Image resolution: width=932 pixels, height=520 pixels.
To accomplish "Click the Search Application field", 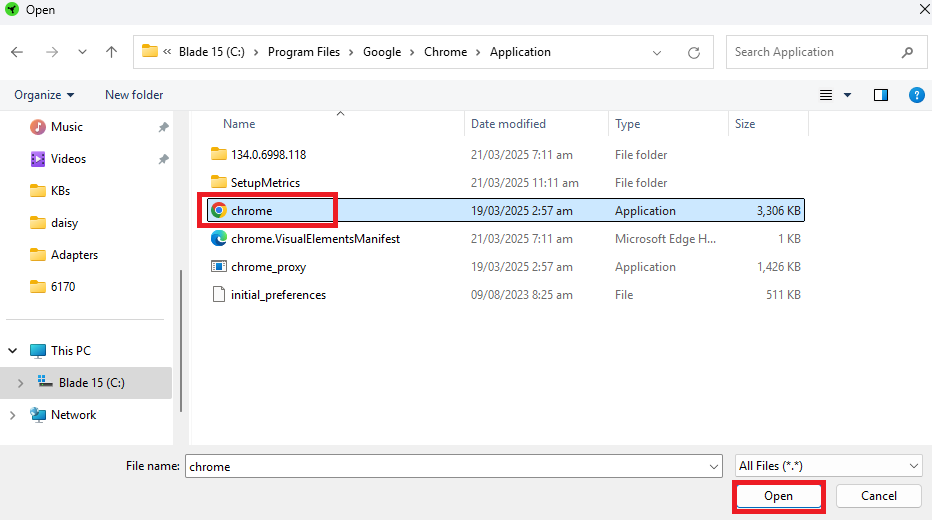I will [815, 52].
